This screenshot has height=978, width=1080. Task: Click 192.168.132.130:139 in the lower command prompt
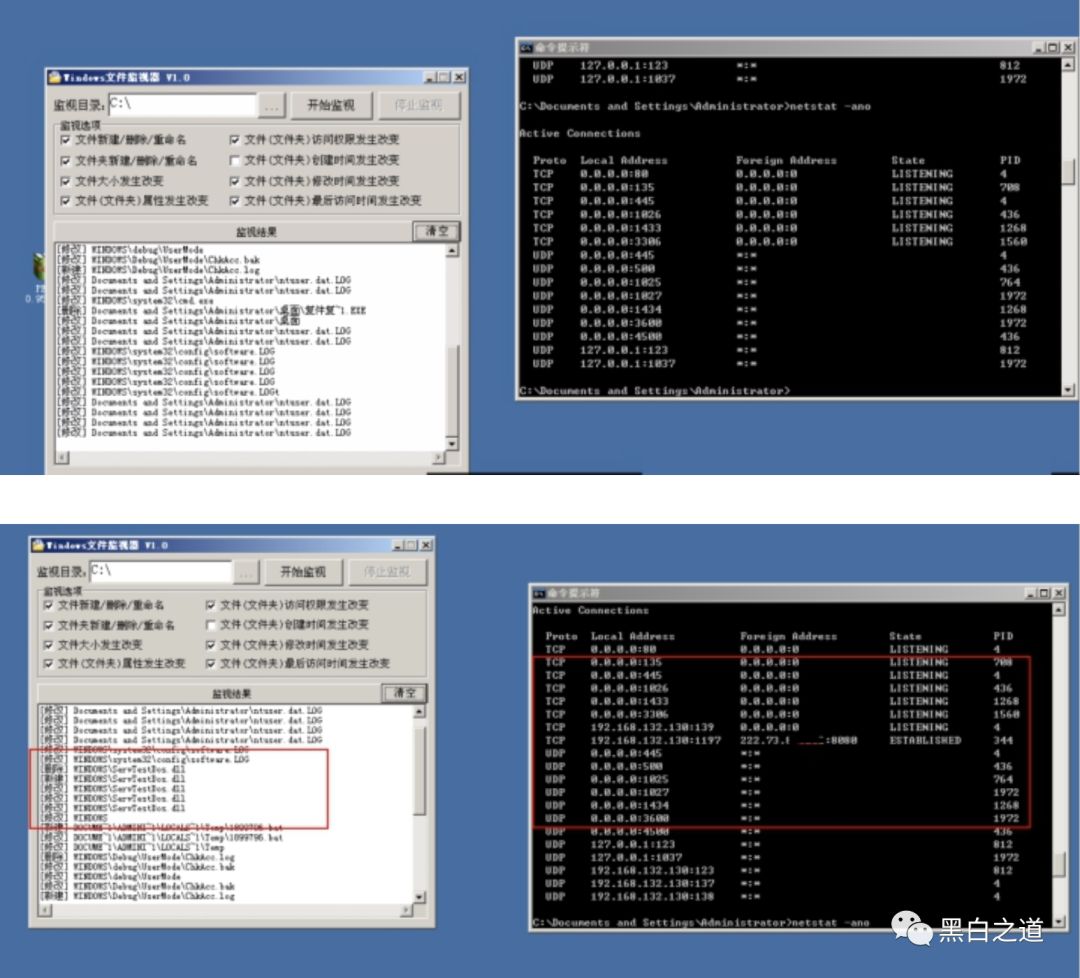coord(652,727)
